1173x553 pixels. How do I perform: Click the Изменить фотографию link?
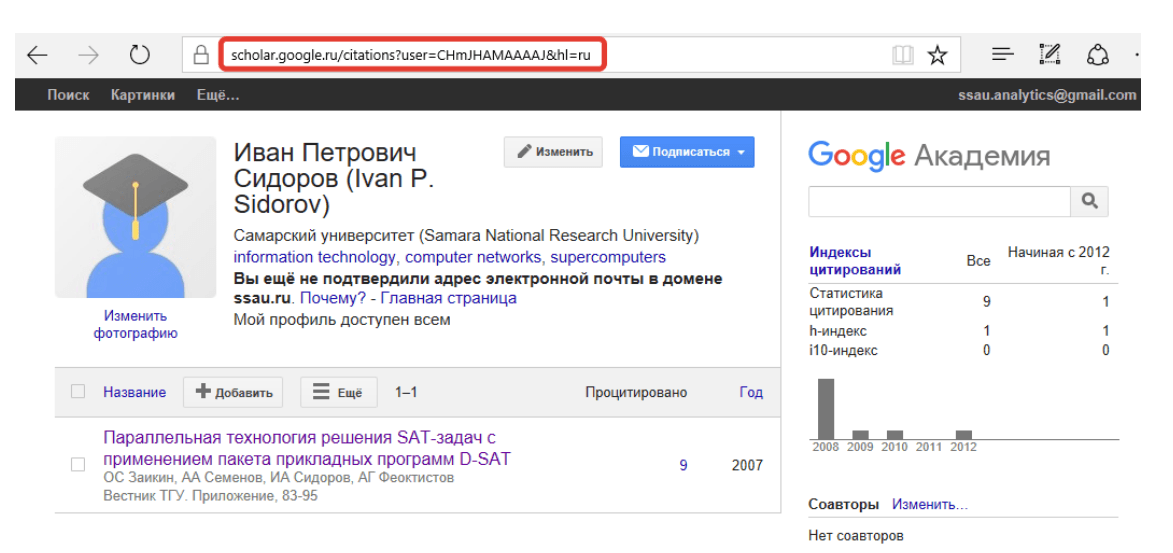pos(135,325)
